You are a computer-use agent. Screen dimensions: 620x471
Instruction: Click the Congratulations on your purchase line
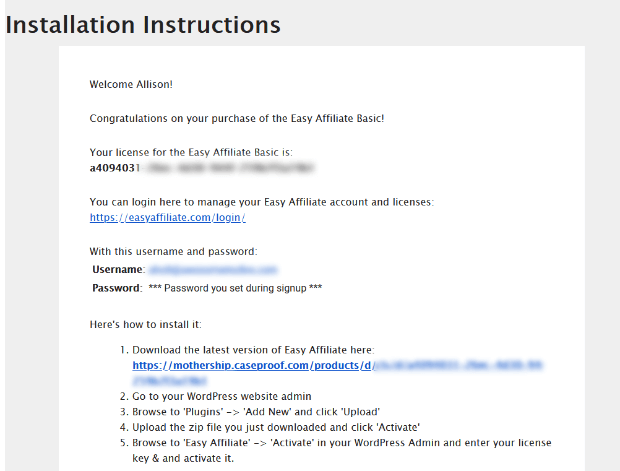click(x=237, y=118)
